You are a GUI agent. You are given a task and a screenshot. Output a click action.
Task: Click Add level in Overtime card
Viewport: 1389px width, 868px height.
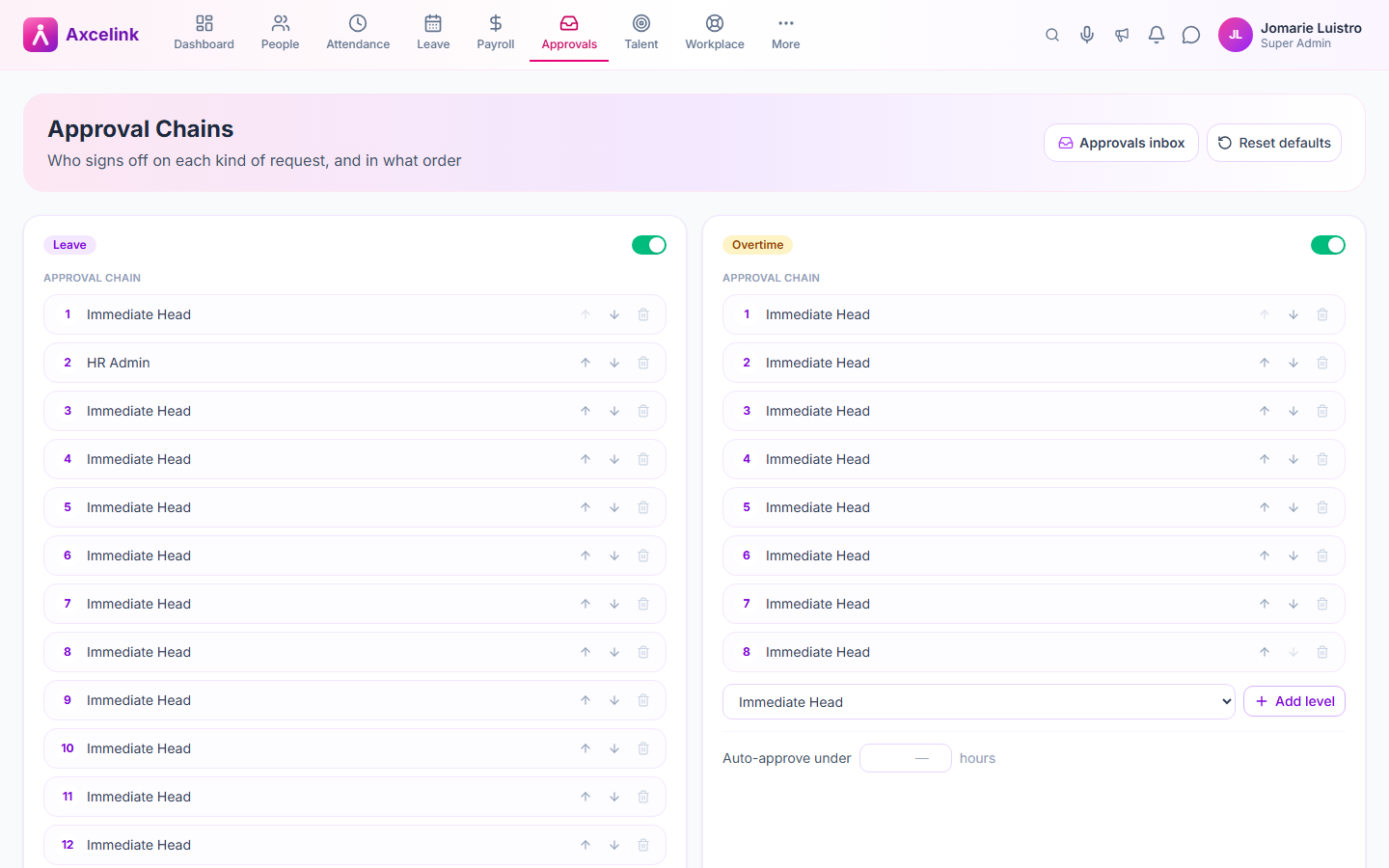[x=1294, y=701]
